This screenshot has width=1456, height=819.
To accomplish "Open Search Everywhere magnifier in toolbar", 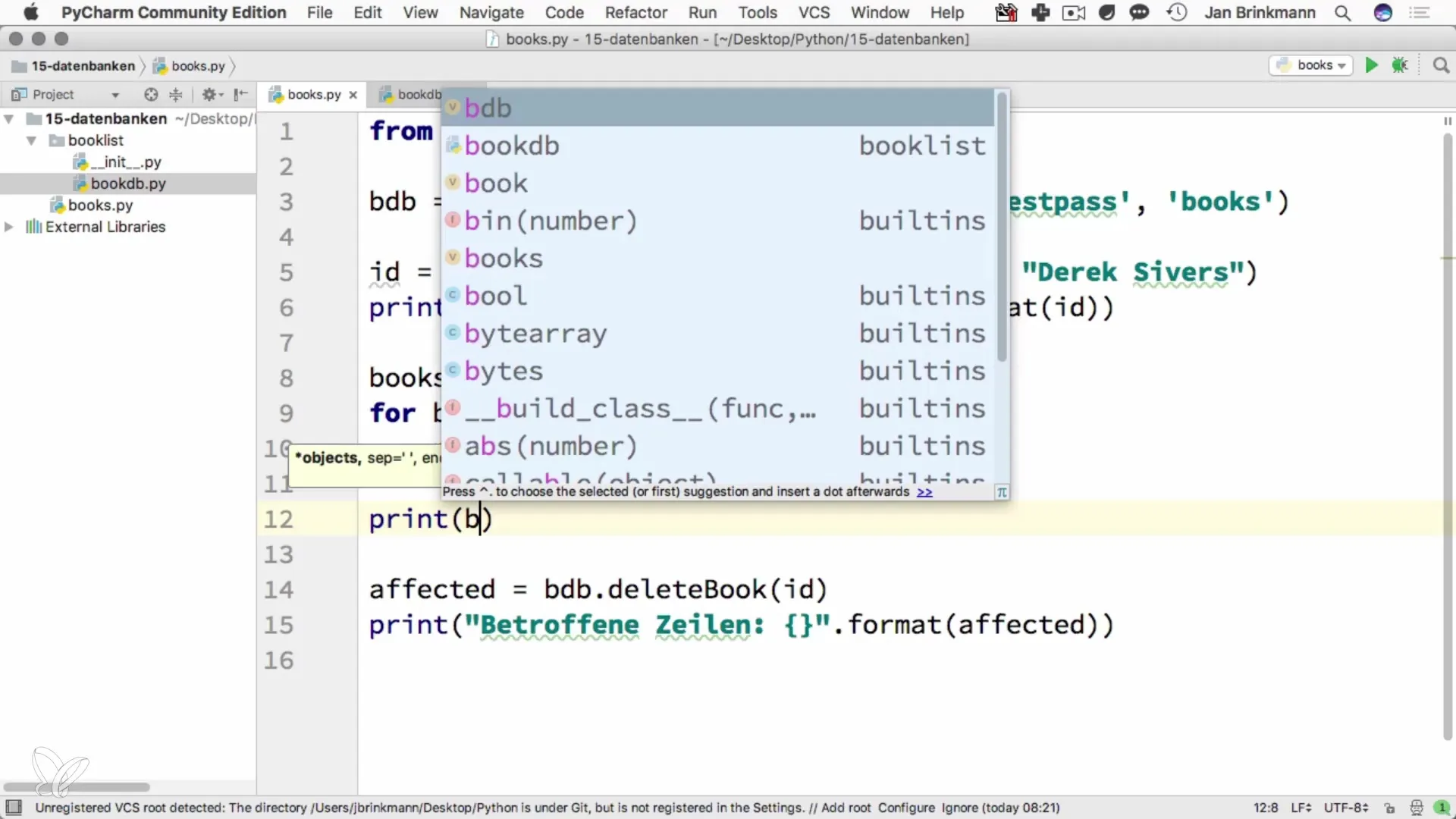I will [x=1441, y=65].
